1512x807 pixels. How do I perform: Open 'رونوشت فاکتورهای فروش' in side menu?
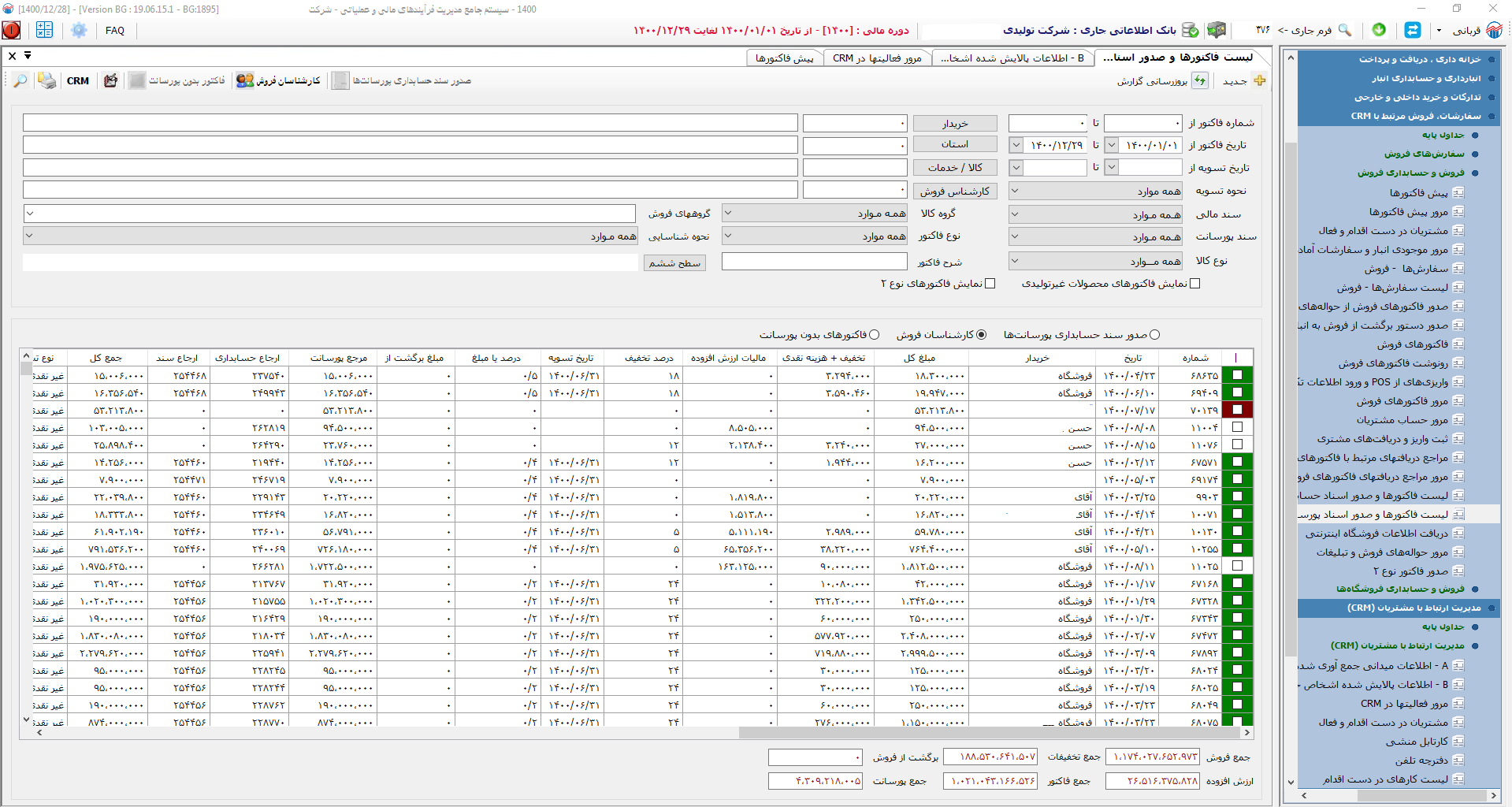[x=1393, y=363]
